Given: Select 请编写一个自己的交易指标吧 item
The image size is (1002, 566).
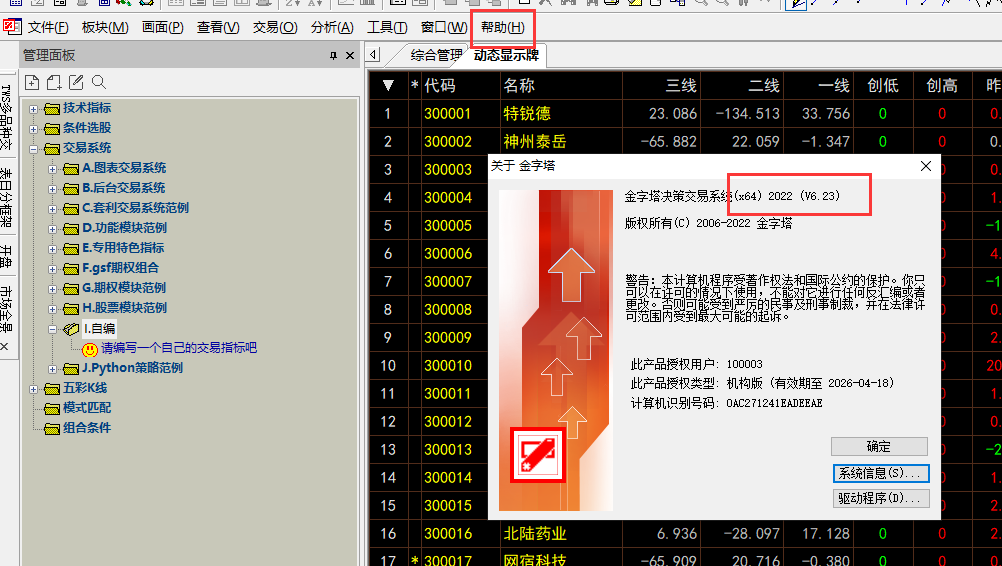Looking at the screenshot, I should 179,348.
